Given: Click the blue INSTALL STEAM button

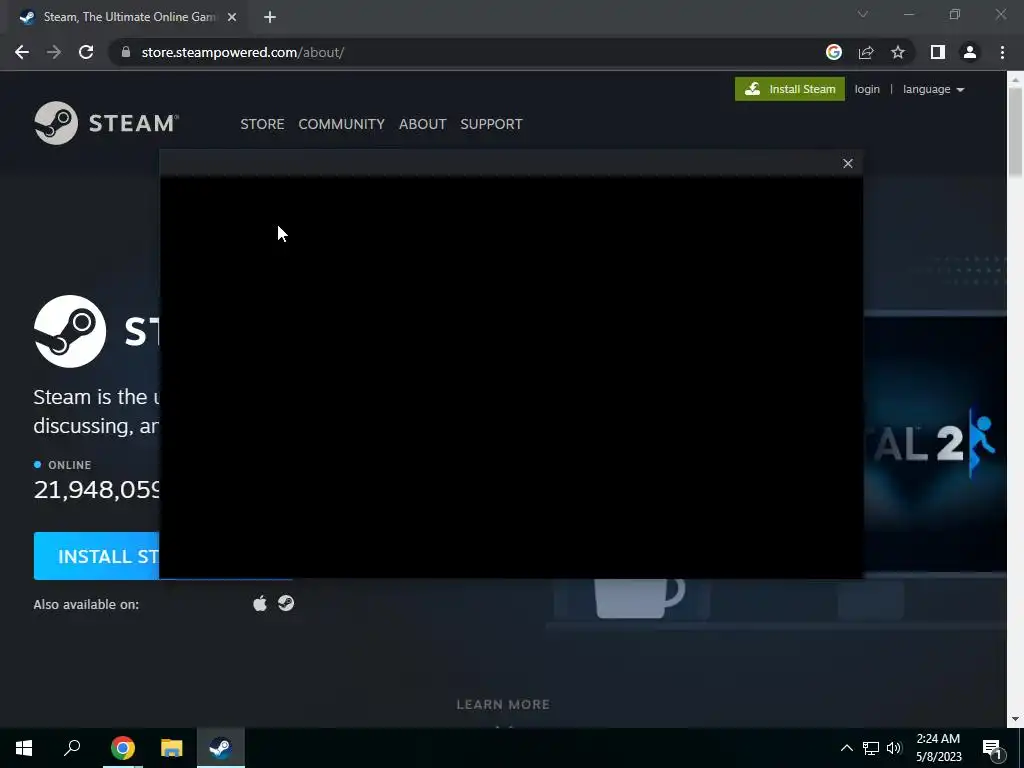Looking at the screenshot, I should [97, 556].
